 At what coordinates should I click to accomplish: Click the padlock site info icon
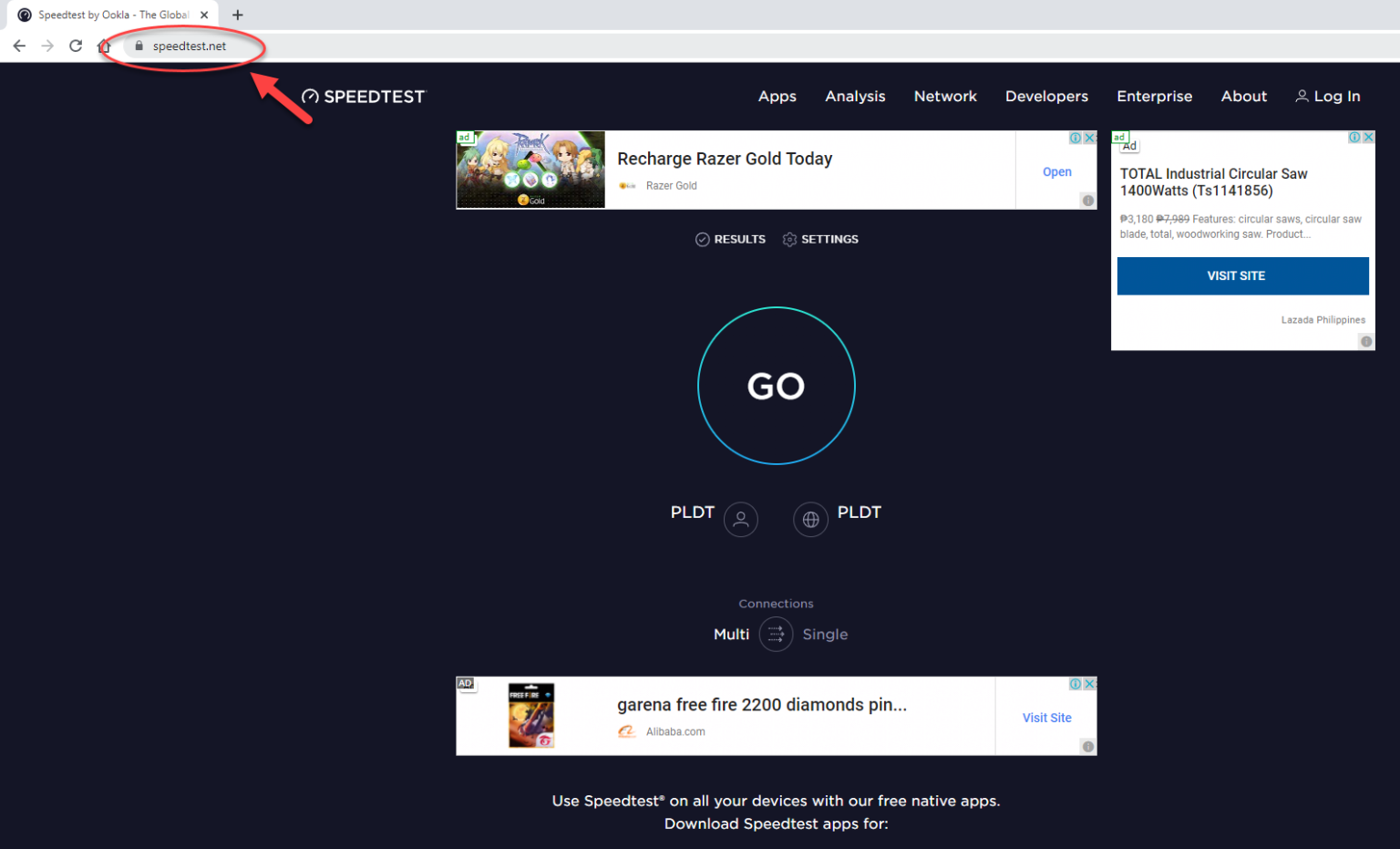pyautogui.click(x=139, y=46)
